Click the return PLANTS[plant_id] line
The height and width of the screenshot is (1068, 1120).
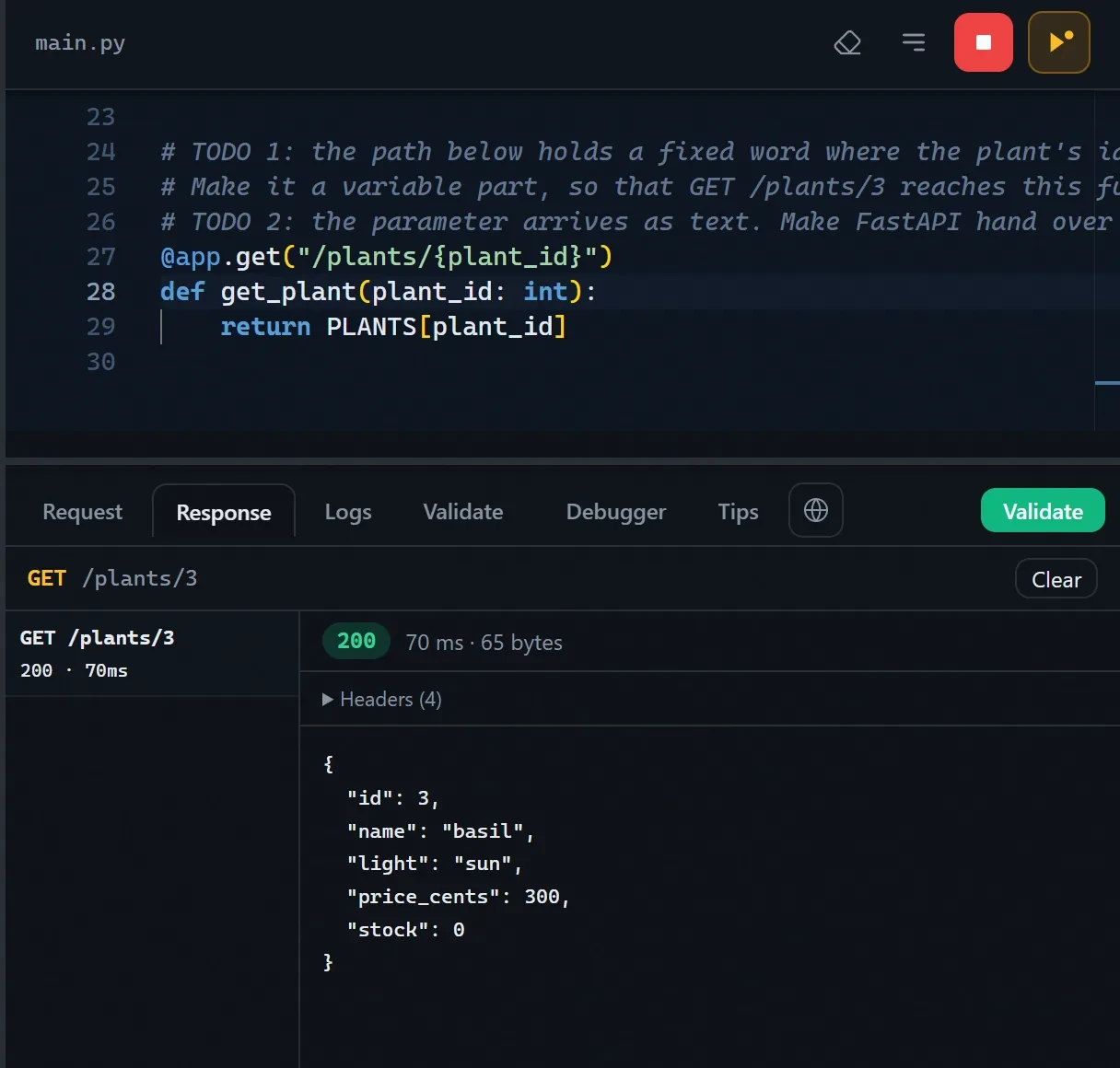point(393,327)
